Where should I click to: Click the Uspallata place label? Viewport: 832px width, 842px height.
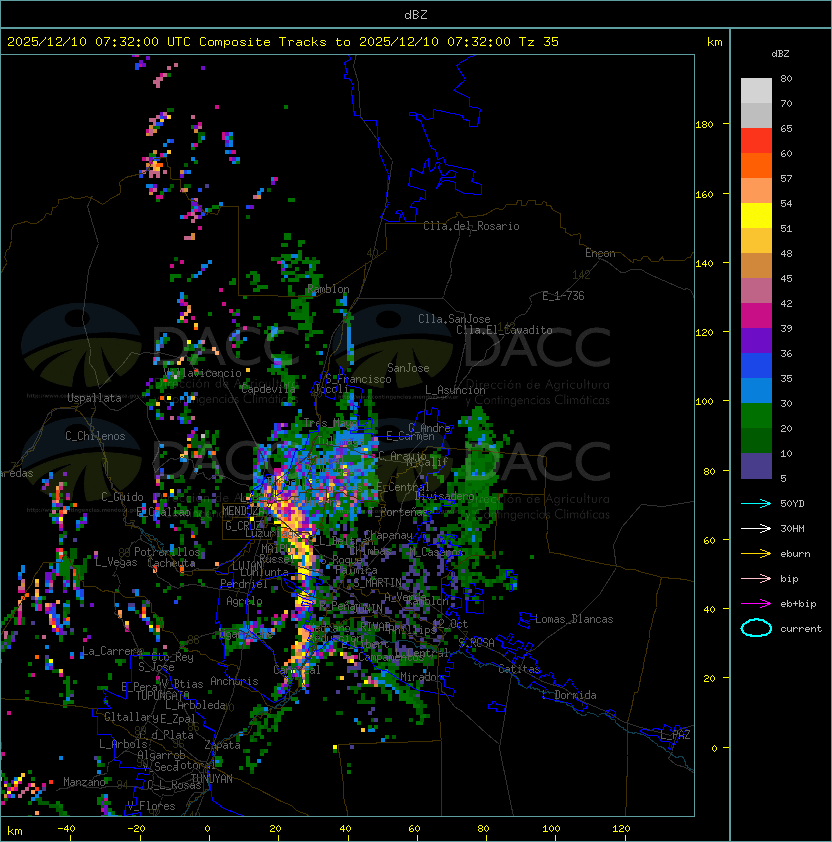click(94, 398)
